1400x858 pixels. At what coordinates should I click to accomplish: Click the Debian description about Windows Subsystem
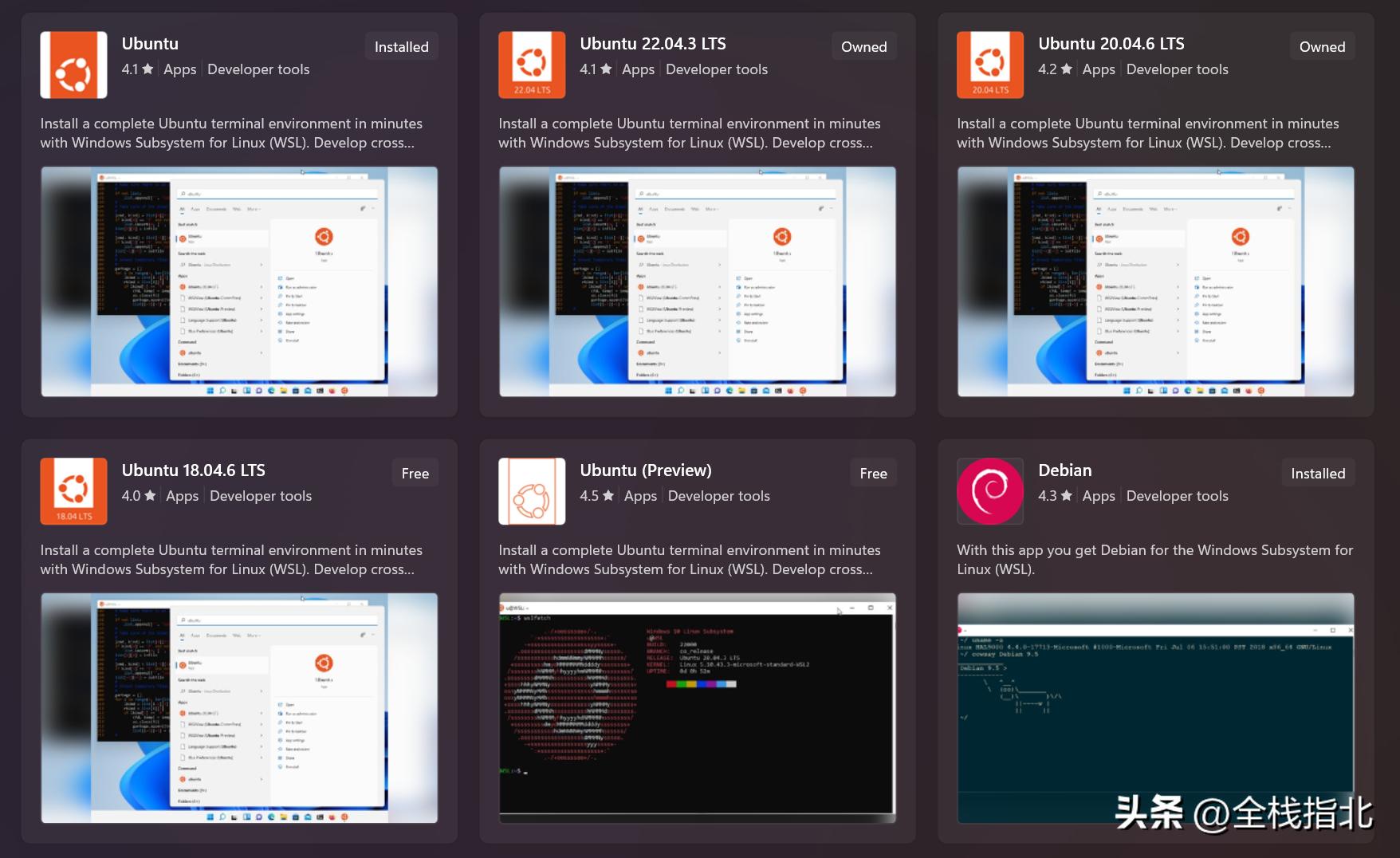point(1155,560)
